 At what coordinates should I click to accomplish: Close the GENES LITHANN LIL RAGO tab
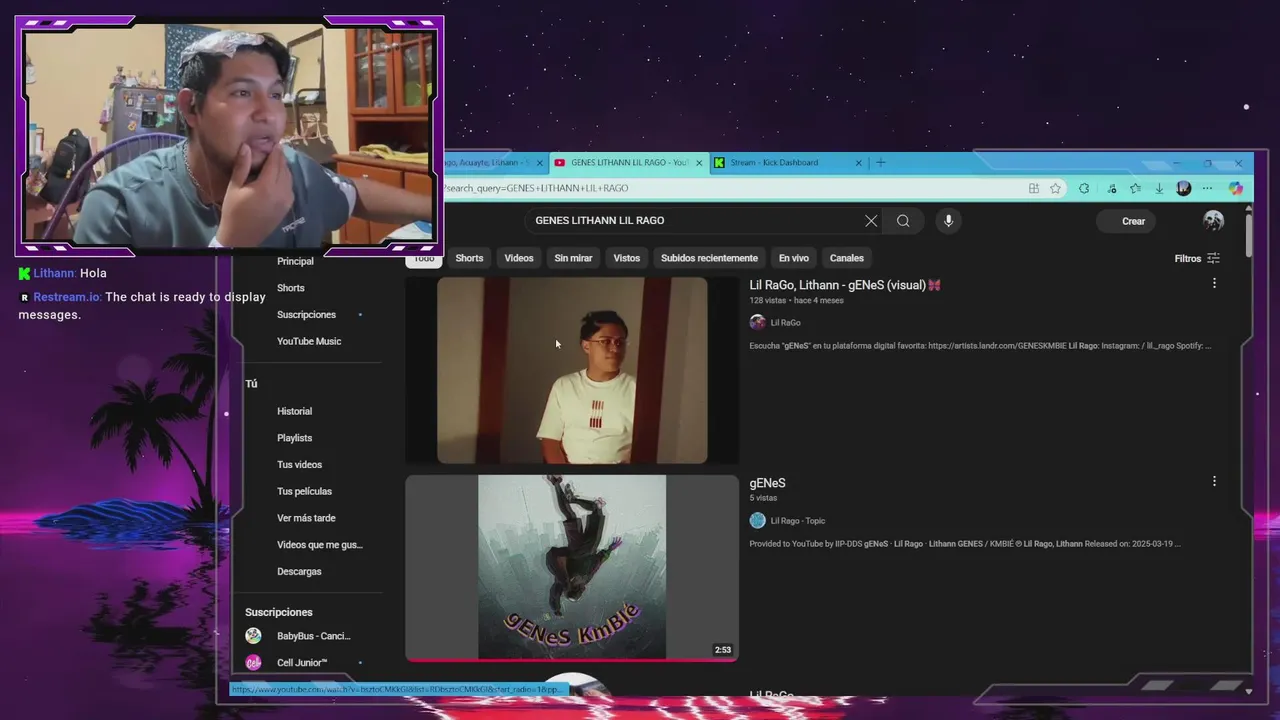pyautogui.click(x=700, y=163)
